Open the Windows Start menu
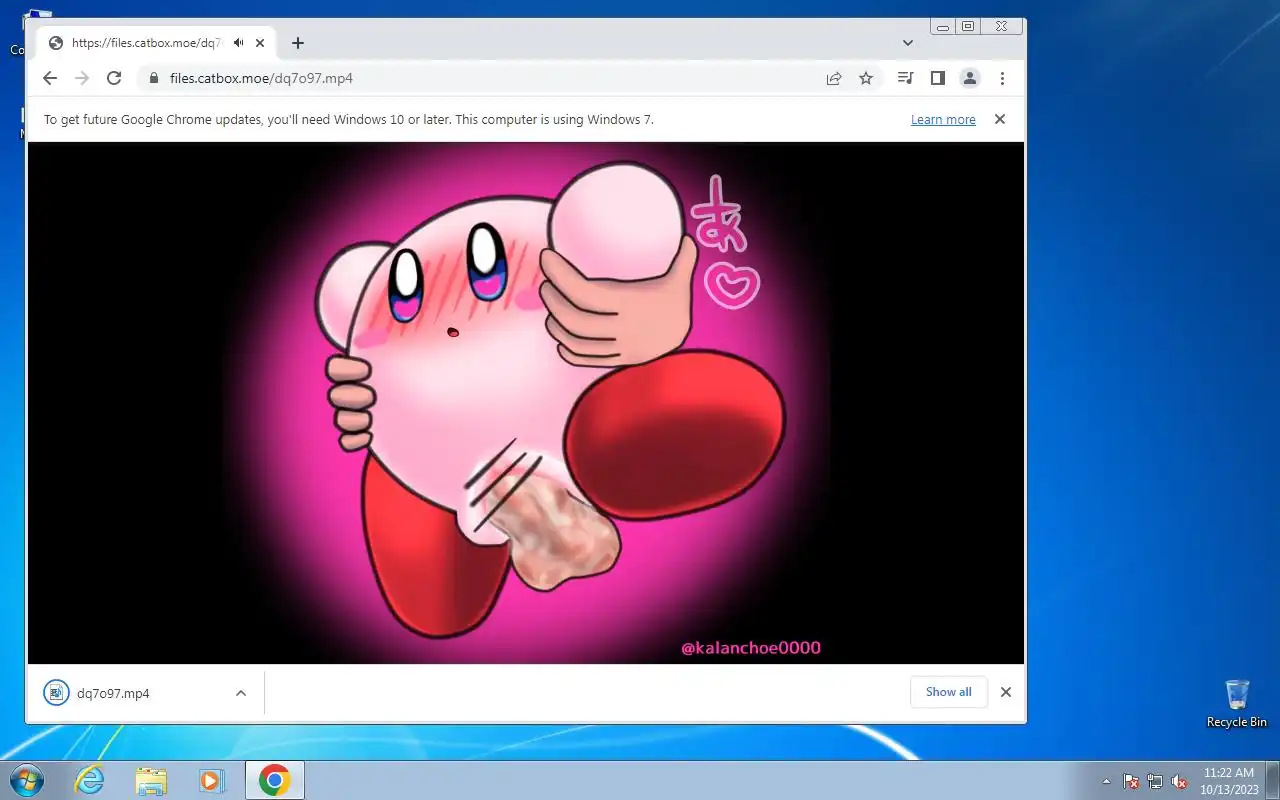This screenshot has width=1280, height=800. point(27,780)
